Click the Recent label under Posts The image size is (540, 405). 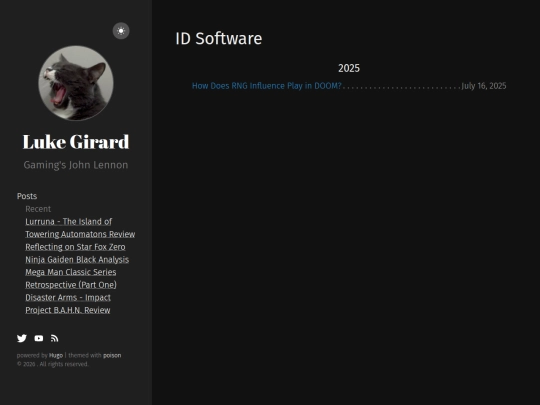tap(38, 209)
